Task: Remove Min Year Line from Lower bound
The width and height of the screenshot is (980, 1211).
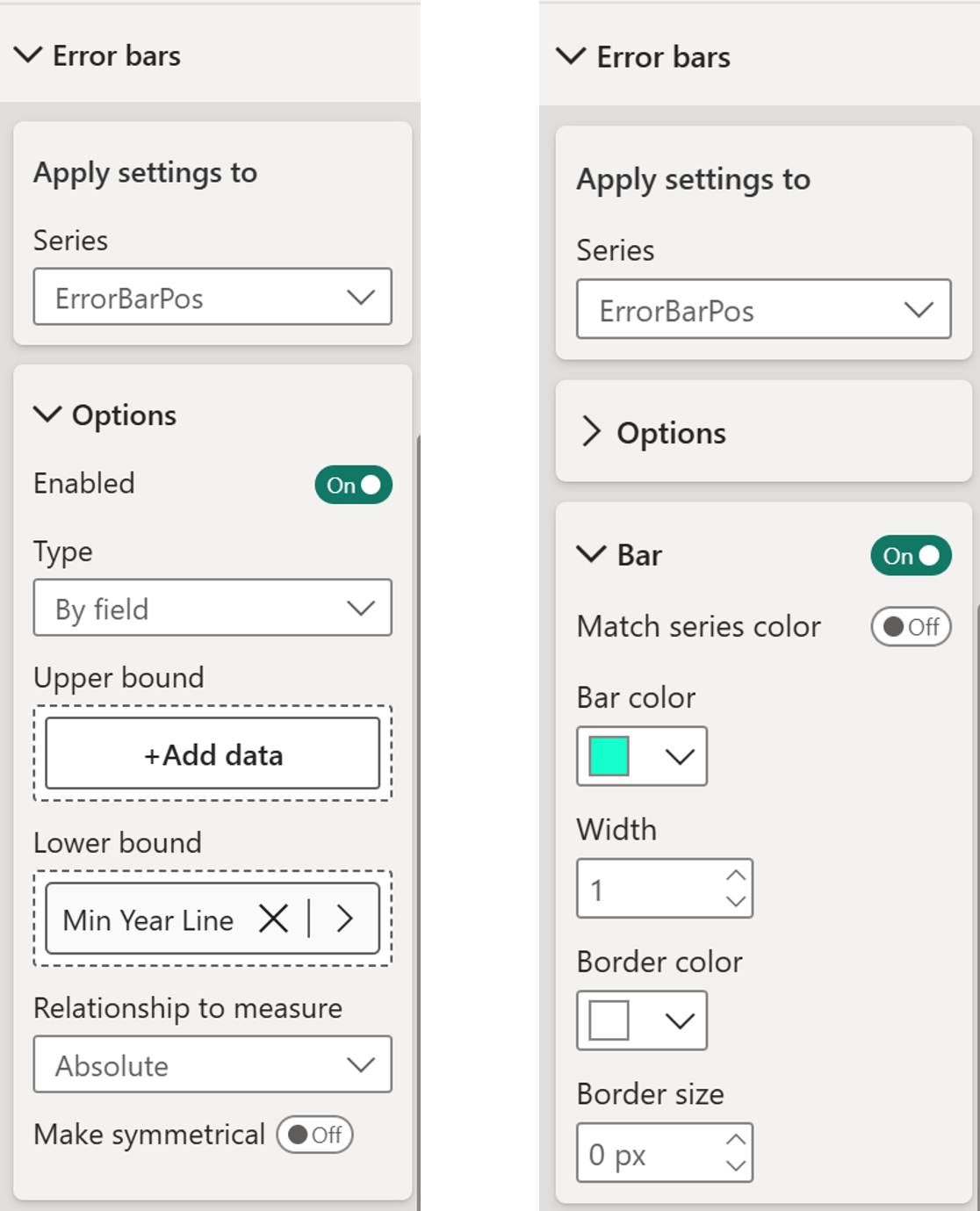Action: [x=273, y=919]
